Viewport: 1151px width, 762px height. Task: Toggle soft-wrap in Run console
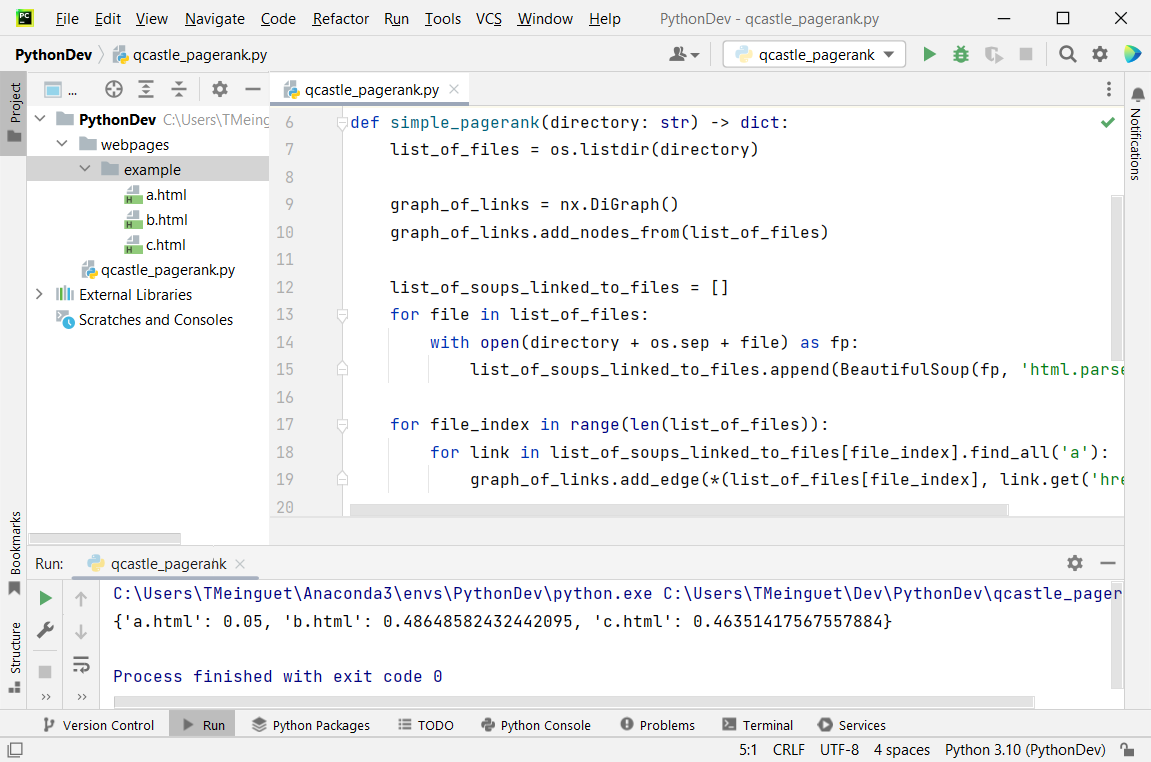81,664
